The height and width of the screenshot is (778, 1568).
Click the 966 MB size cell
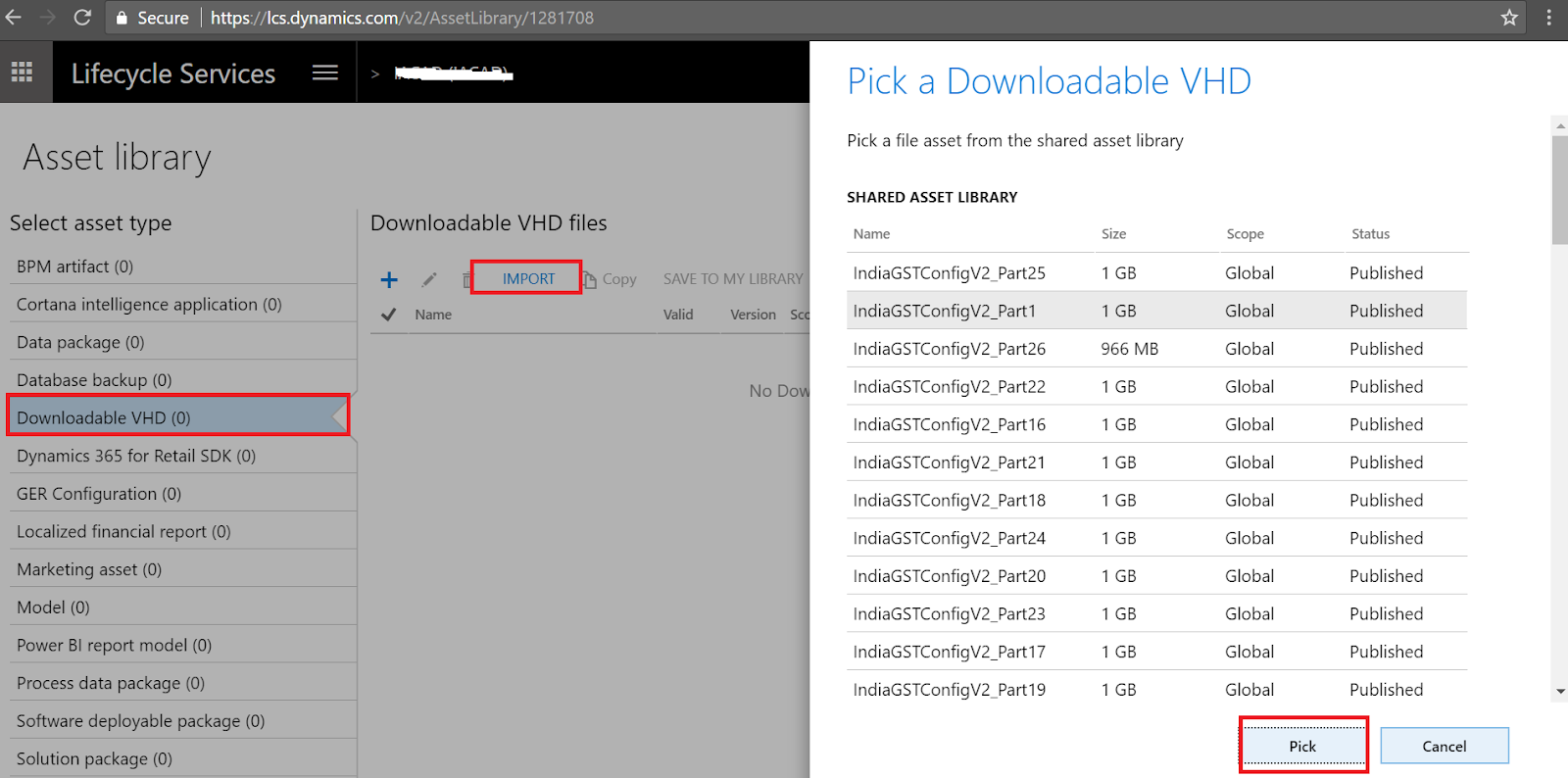[1129, 349]
